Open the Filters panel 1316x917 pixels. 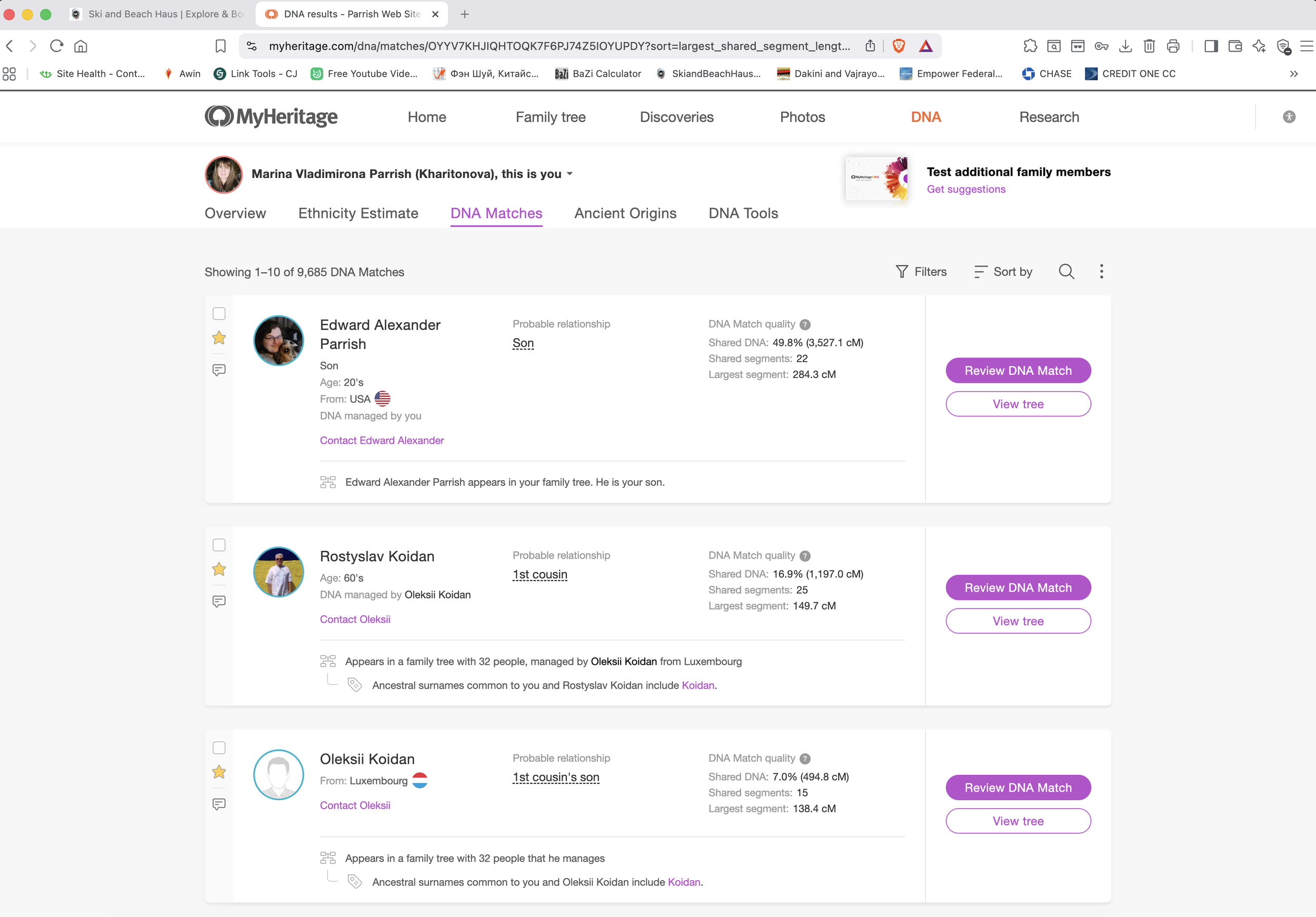[921, 272]
